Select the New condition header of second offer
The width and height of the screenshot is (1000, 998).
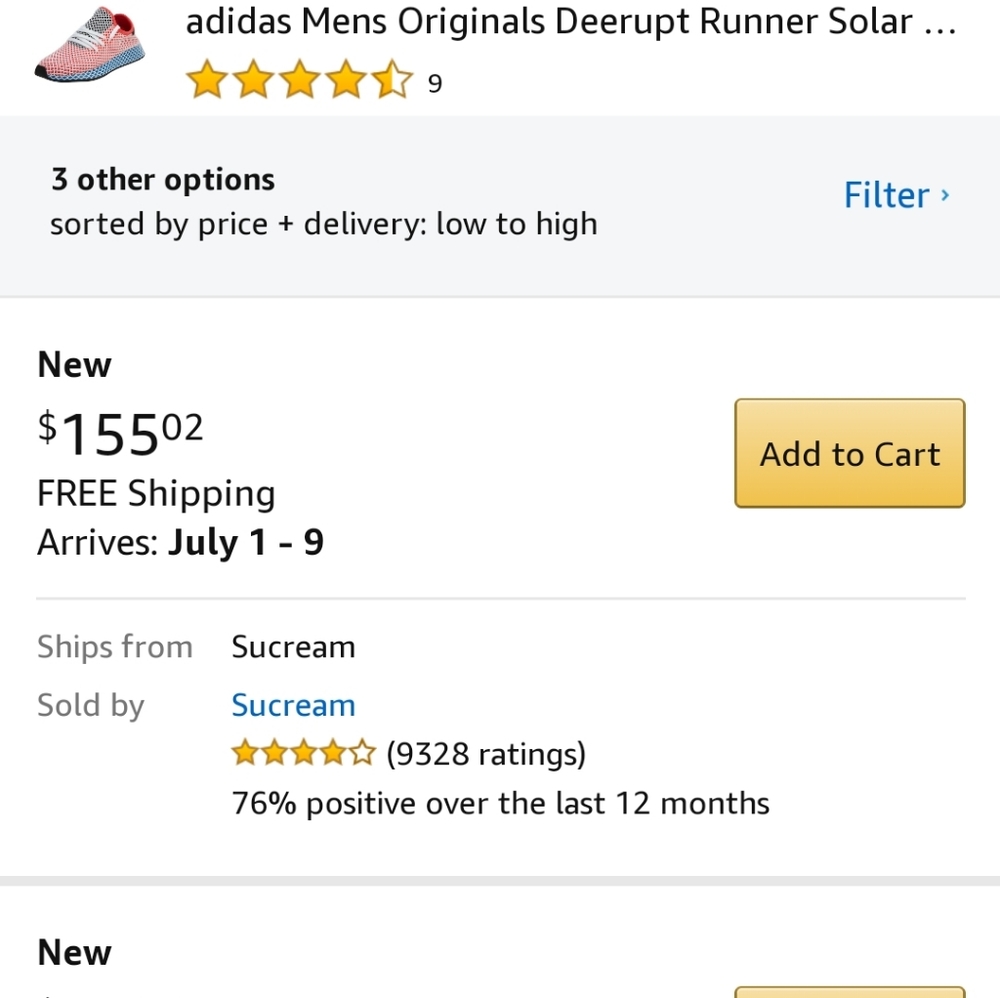(73, 951)
